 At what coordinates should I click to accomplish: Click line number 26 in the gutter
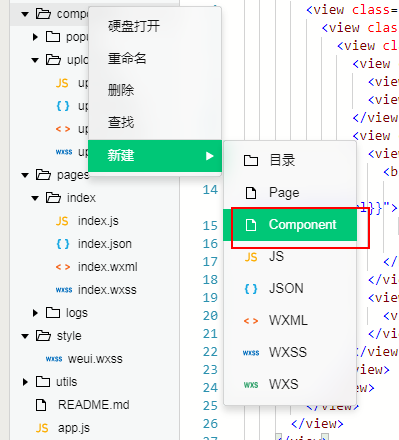tap(210, 424)
